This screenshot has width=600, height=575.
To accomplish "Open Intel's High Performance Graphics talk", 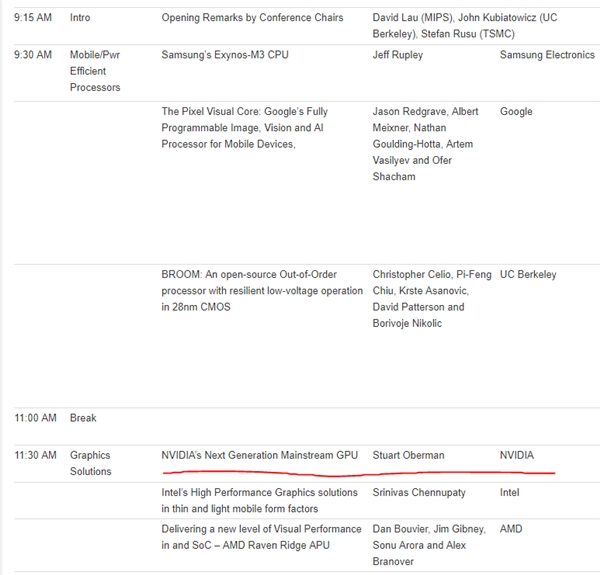I will click(259, 500).
